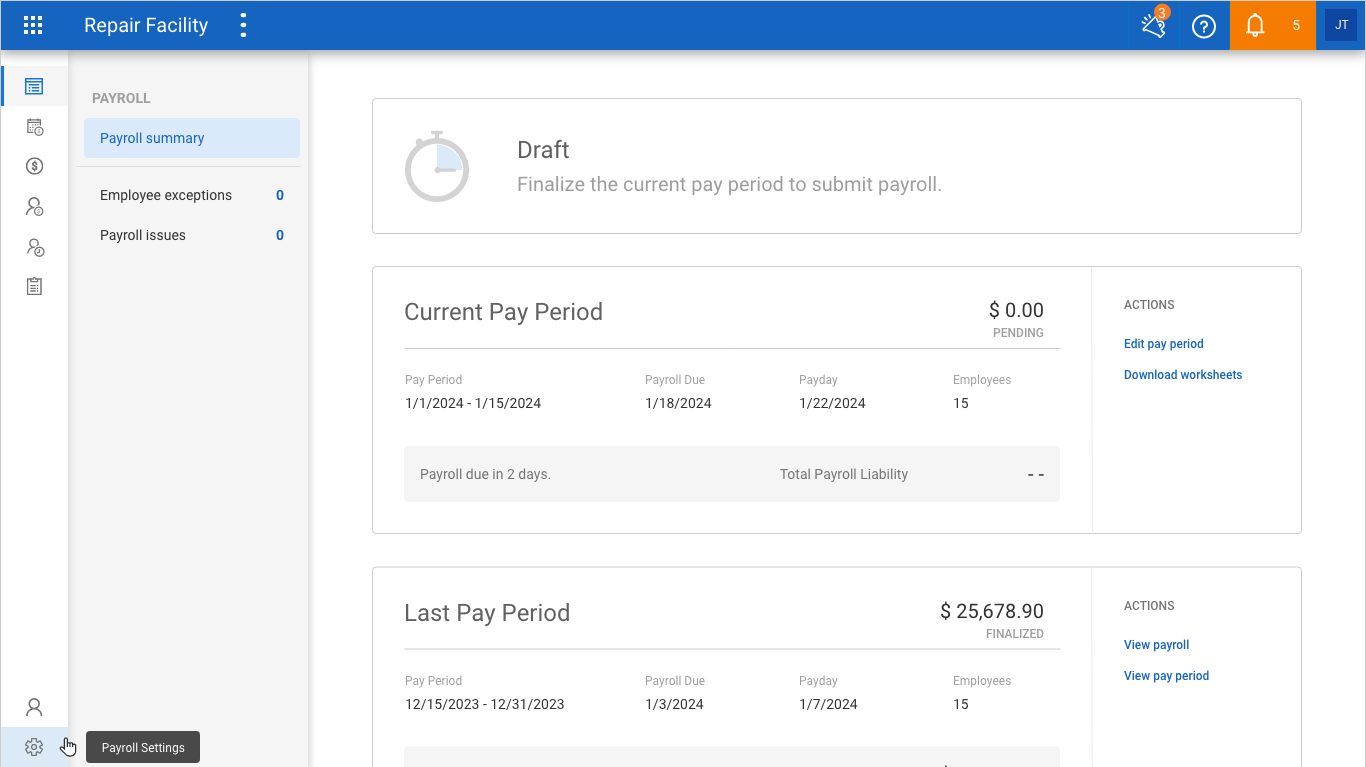Select the payroll summary list icon in sidebar

(34, 86)
